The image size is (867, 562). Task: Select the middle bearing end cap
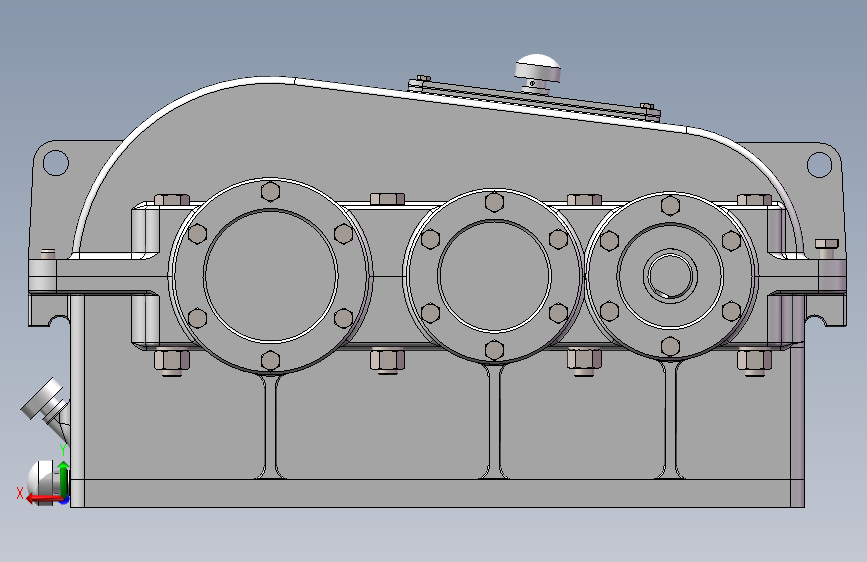point(494,276)
